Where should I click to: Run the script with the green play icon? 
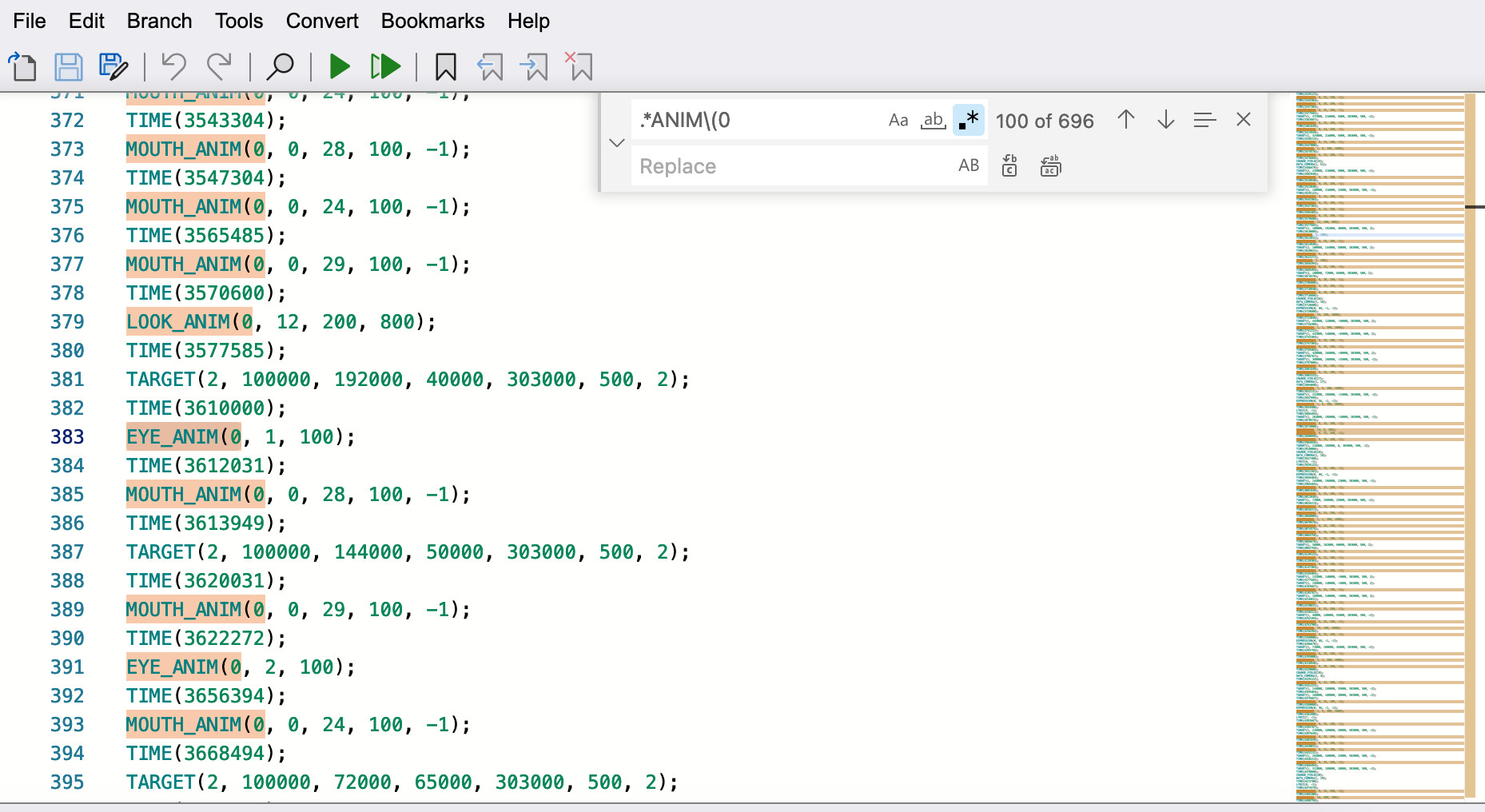click(x=339, y=67)
